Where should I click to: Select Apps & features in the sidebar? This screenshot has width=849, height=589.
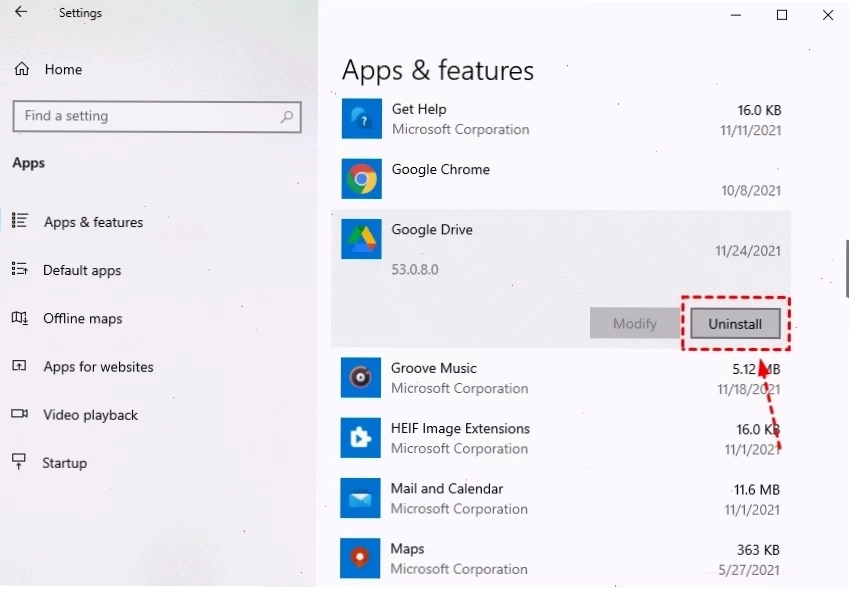(x=93, y=222)
